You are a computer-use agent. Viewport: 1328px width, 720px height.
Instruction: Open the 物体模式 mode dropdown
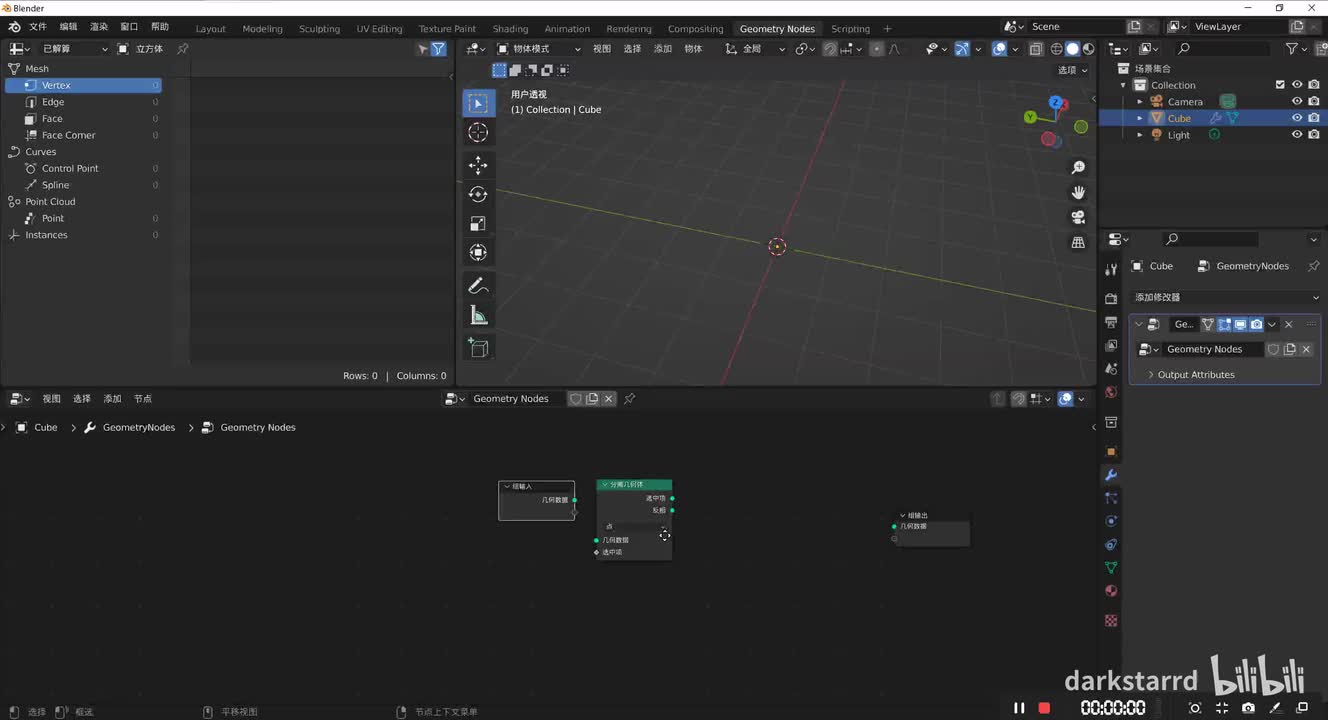point(538,48)
